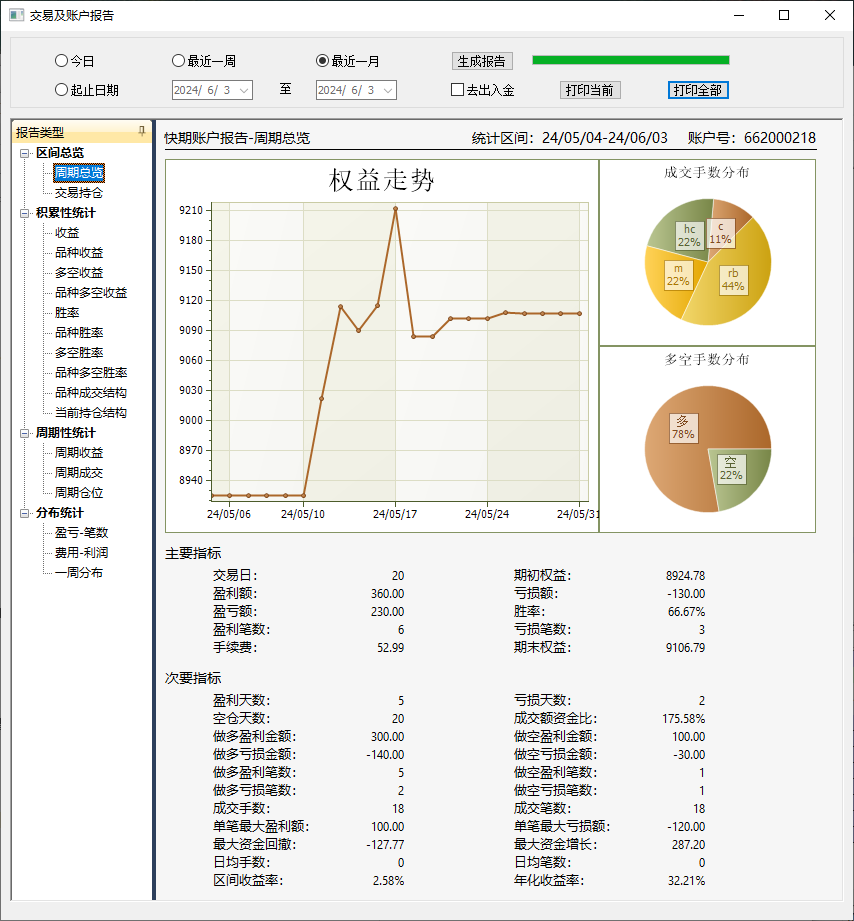The height and width of the screenshot is (921, 854).
Task: Open the start date dropdown picker
Action: click(244, 90)
